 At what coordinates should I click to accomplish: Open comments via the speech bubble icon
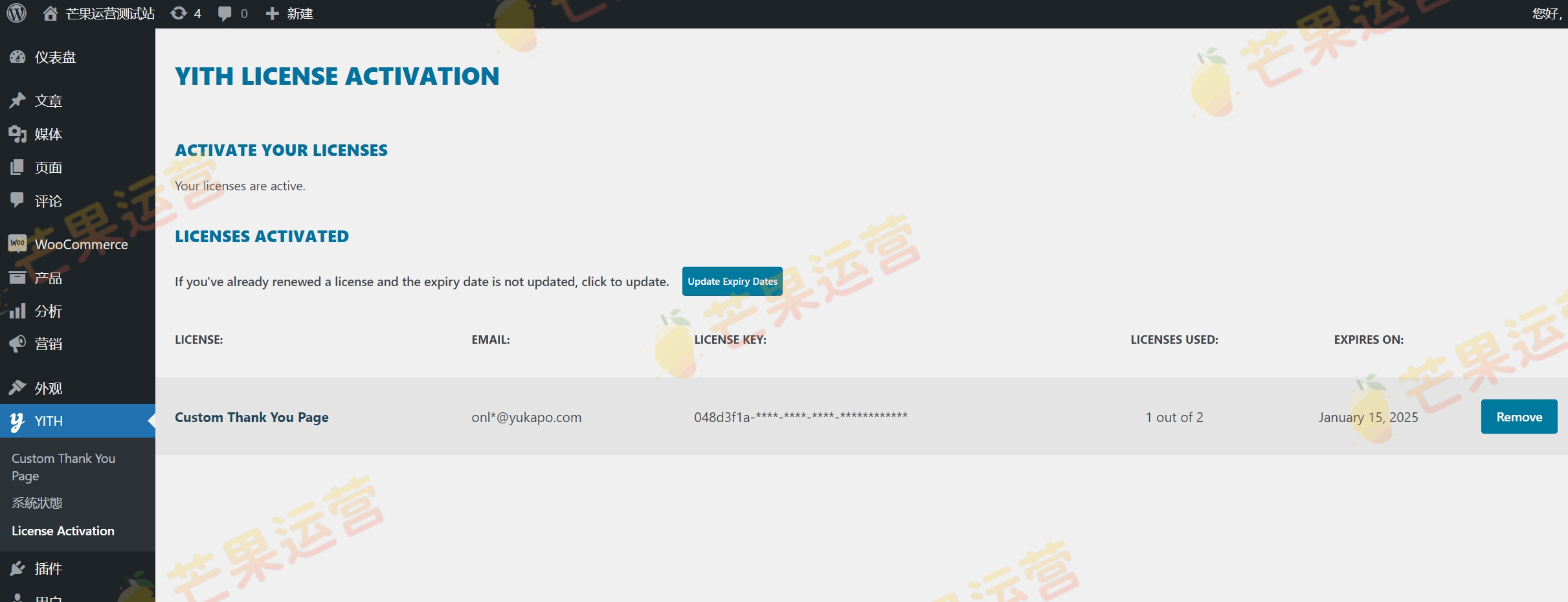[x=225, y=13]
